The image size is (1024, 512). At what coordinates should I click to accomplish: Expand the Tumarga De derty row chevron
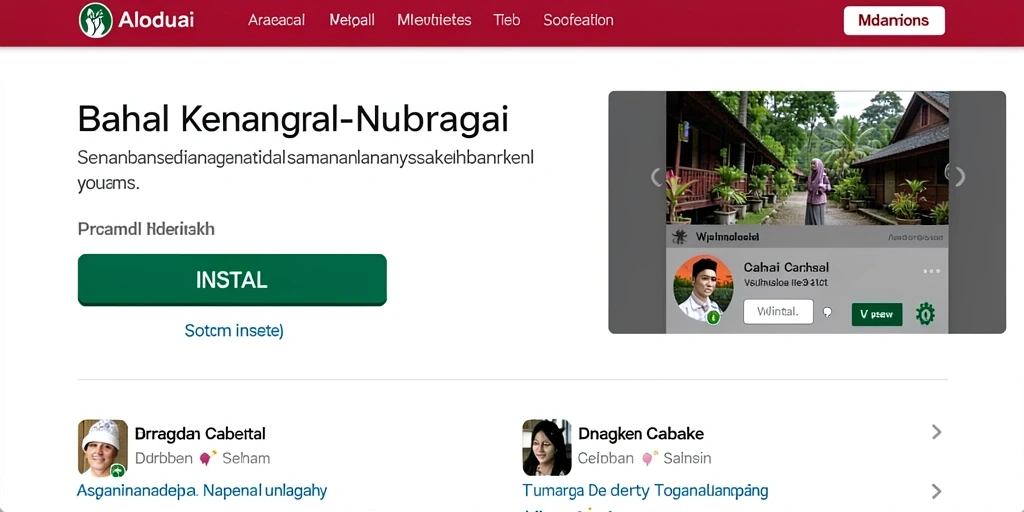point(936,492)
